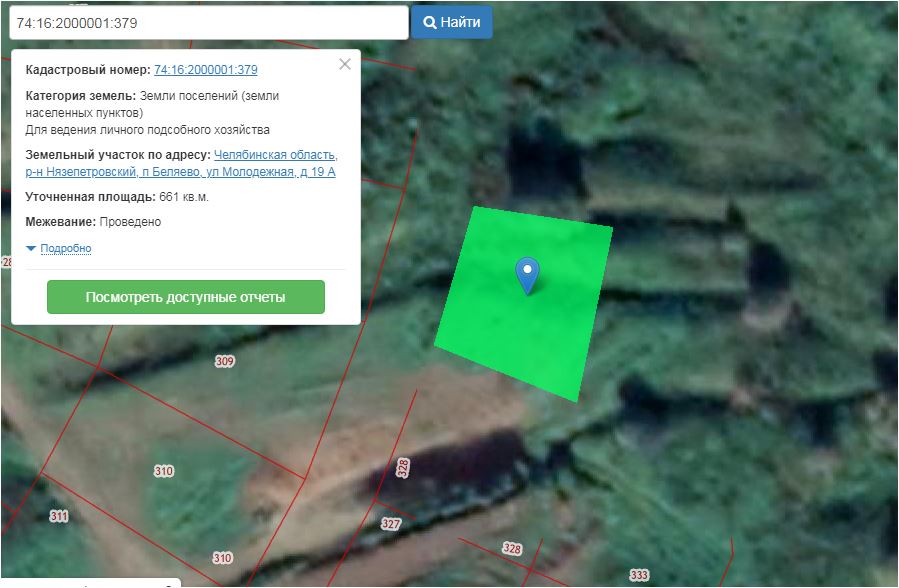Click Посмотреть доступные отчеты button
This screenshot has height=588, width=899.
pos(186,297)
